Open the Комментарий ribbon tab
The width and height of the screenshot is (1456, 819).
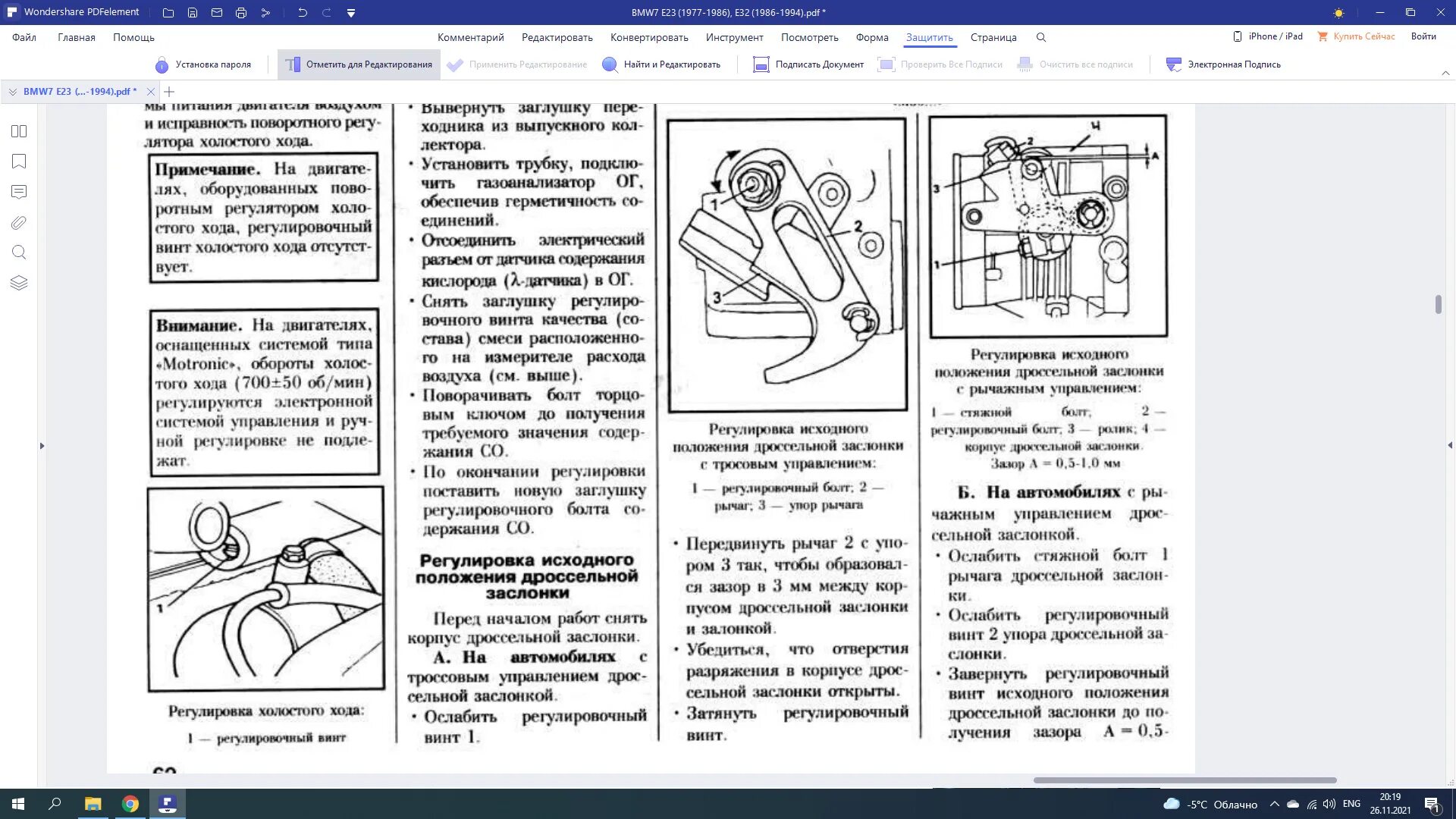[x=470, y=37]
